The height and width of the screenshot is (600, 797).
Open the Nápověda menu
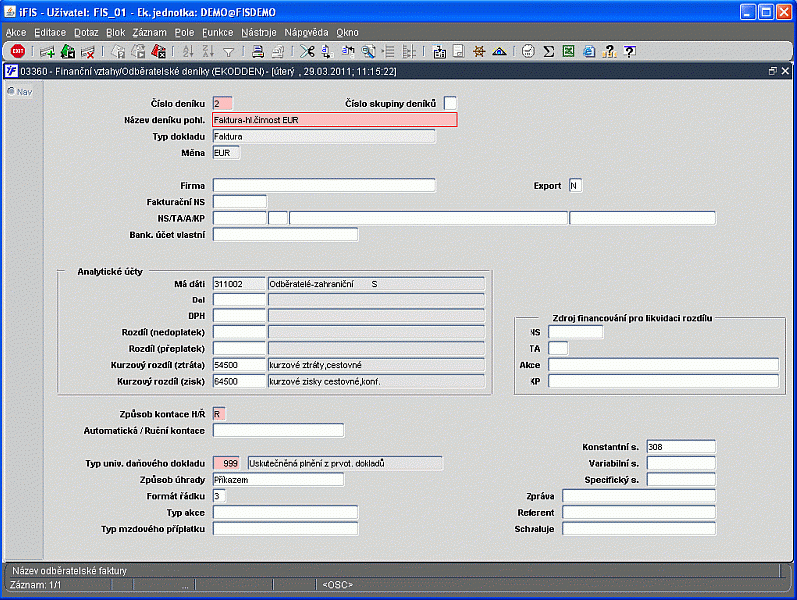[x=306, y=33]
